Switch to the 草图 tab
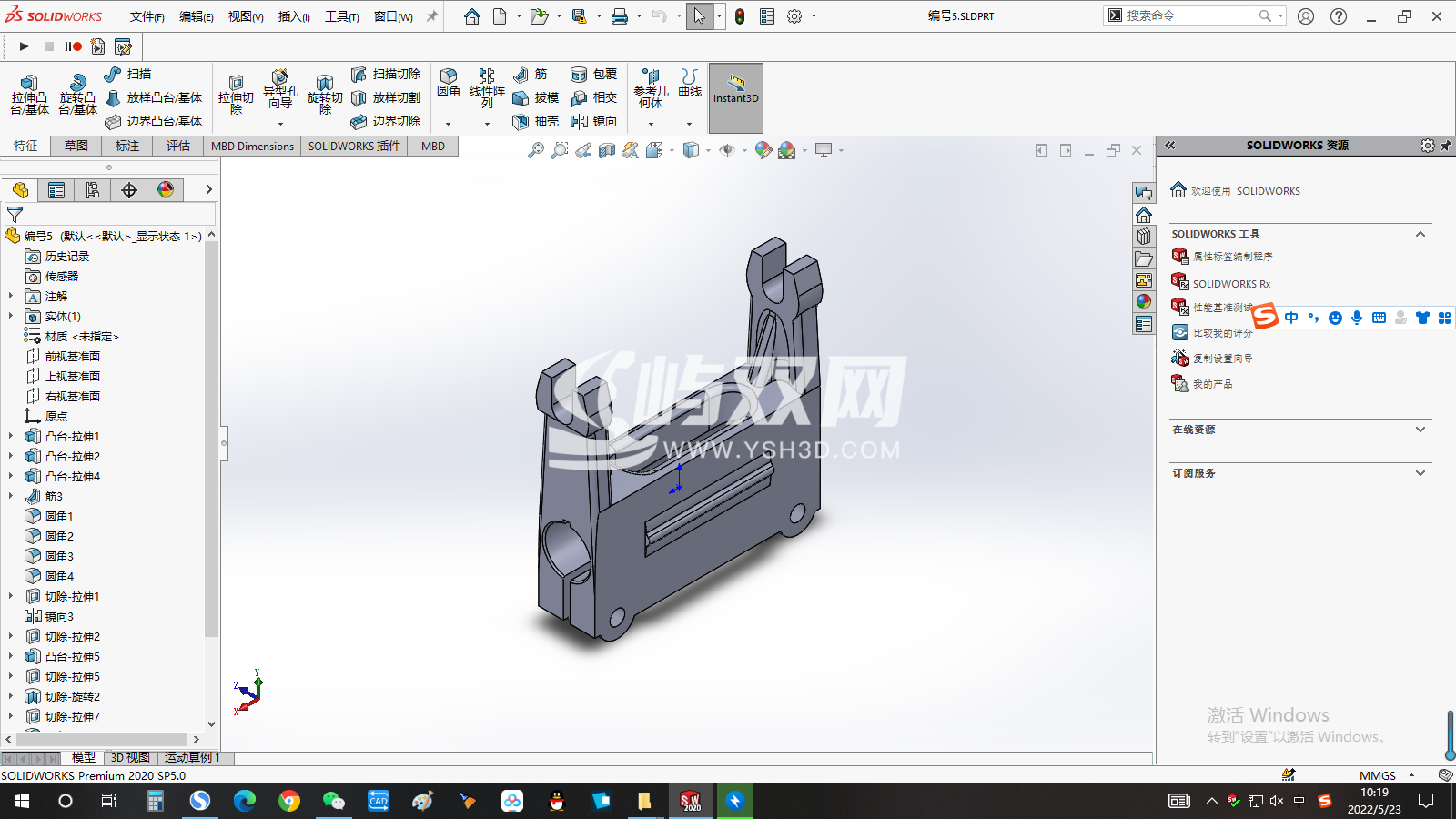The height and width of the screenshot is (819, 1456). 76,146
